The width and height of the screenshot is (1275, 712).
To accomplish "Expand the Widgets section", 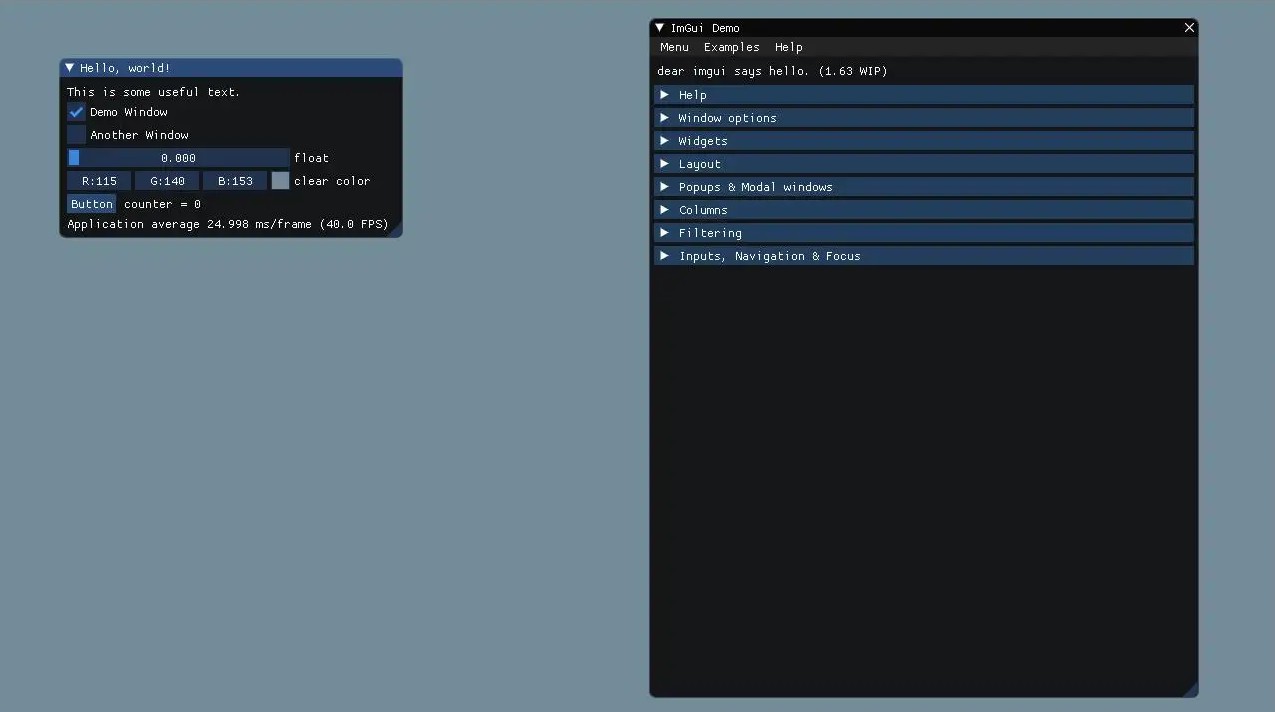I will (x=924, y=141).
